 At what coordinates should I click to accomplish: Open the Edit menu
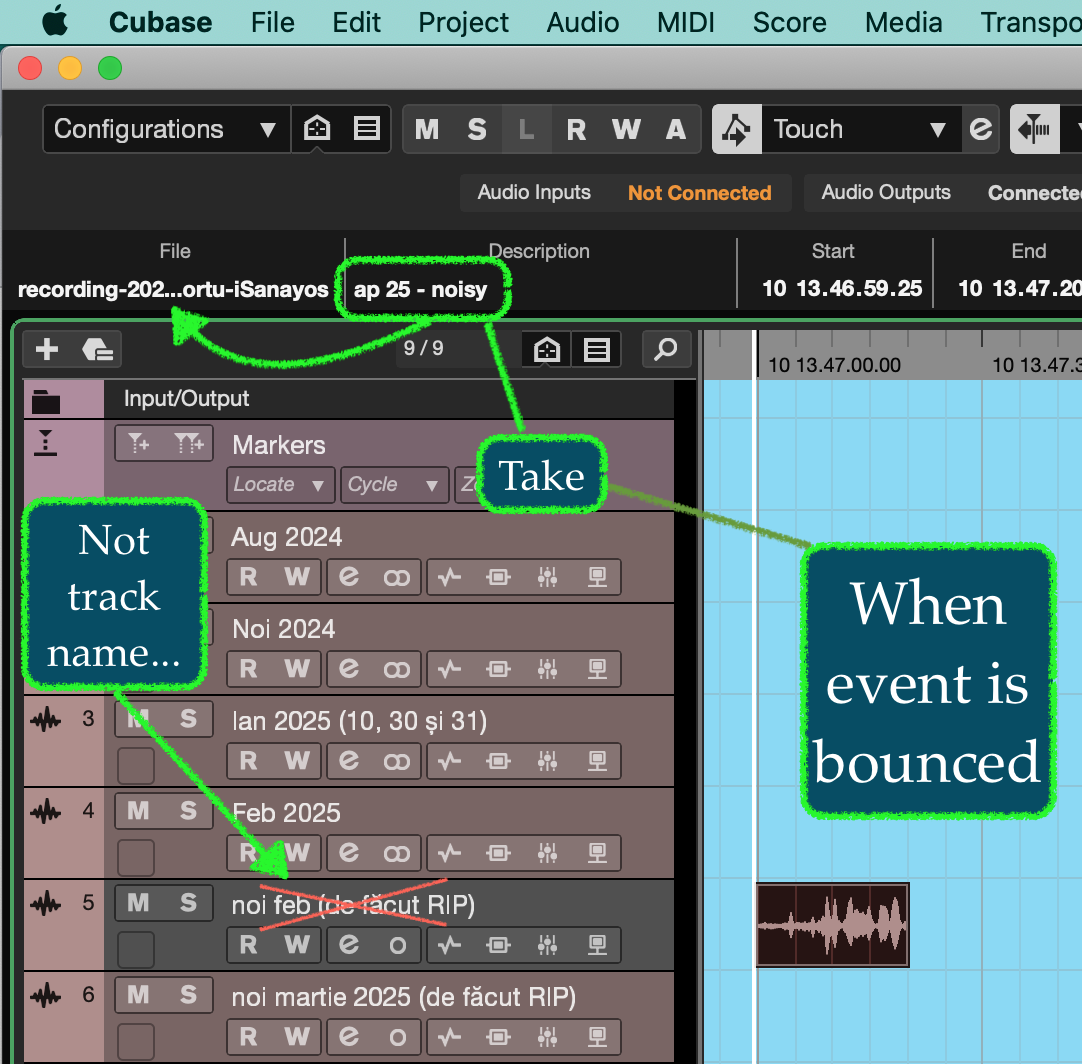(x=356, y=22)
